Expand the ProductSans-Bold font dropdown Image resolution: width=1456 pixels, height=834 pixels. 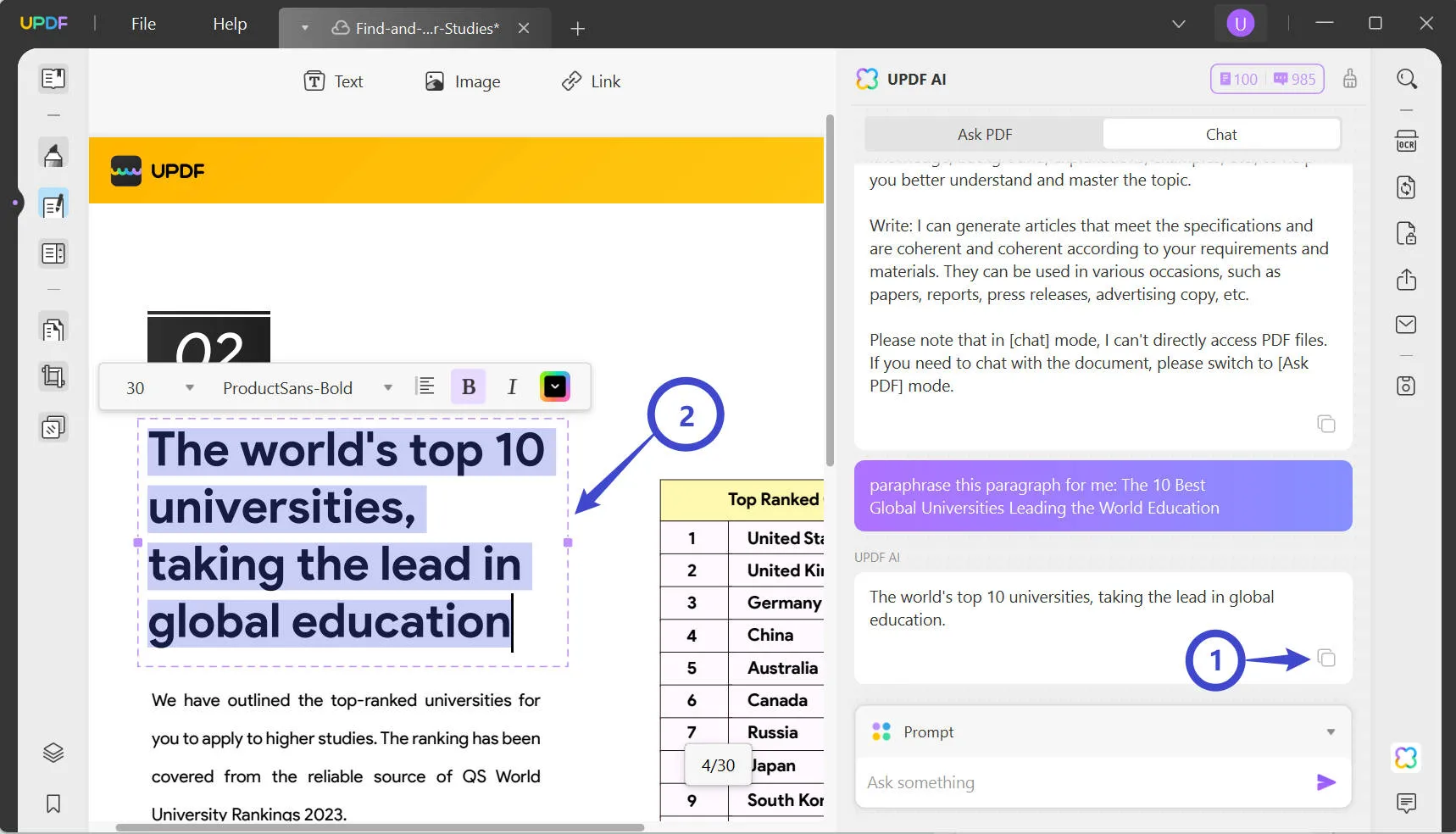point(387,388)
